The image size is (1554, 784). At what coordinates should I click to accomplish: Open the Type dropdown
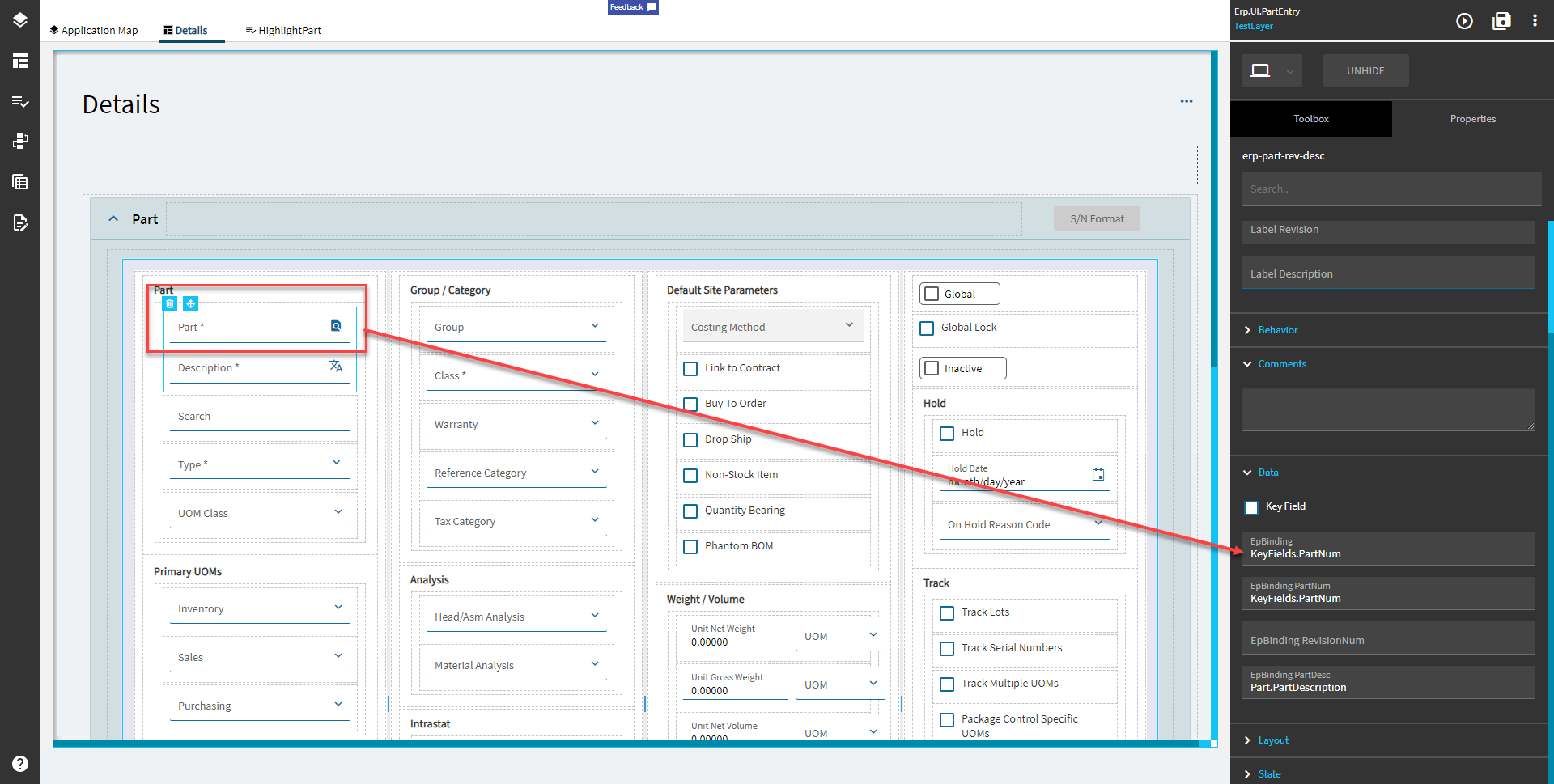260,464
